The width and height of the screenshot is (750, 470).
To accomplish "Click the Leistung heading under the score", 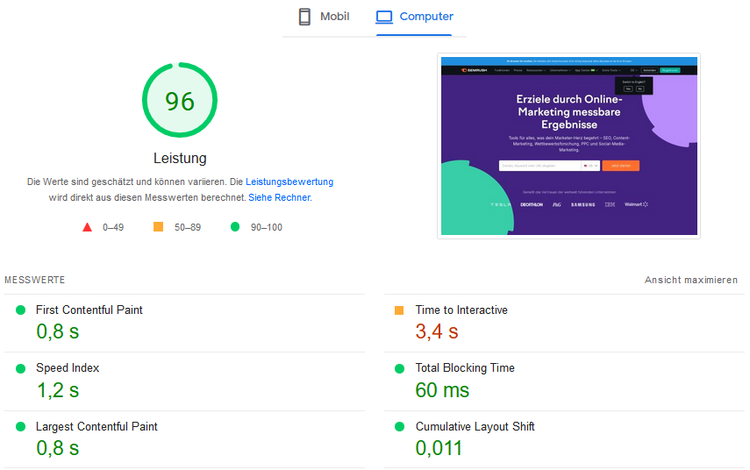I will pos(180,158).
